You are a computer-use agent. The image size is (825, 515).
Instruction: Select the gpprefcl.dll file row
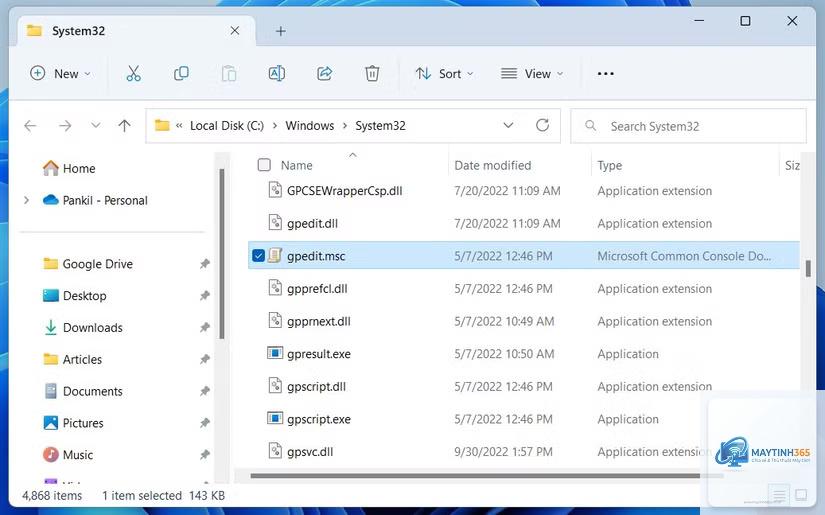(x=524, y=288)
